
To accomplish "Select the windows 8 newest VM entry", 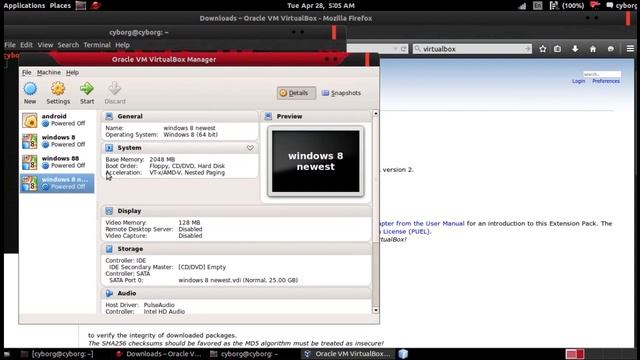I will [57, 183].
